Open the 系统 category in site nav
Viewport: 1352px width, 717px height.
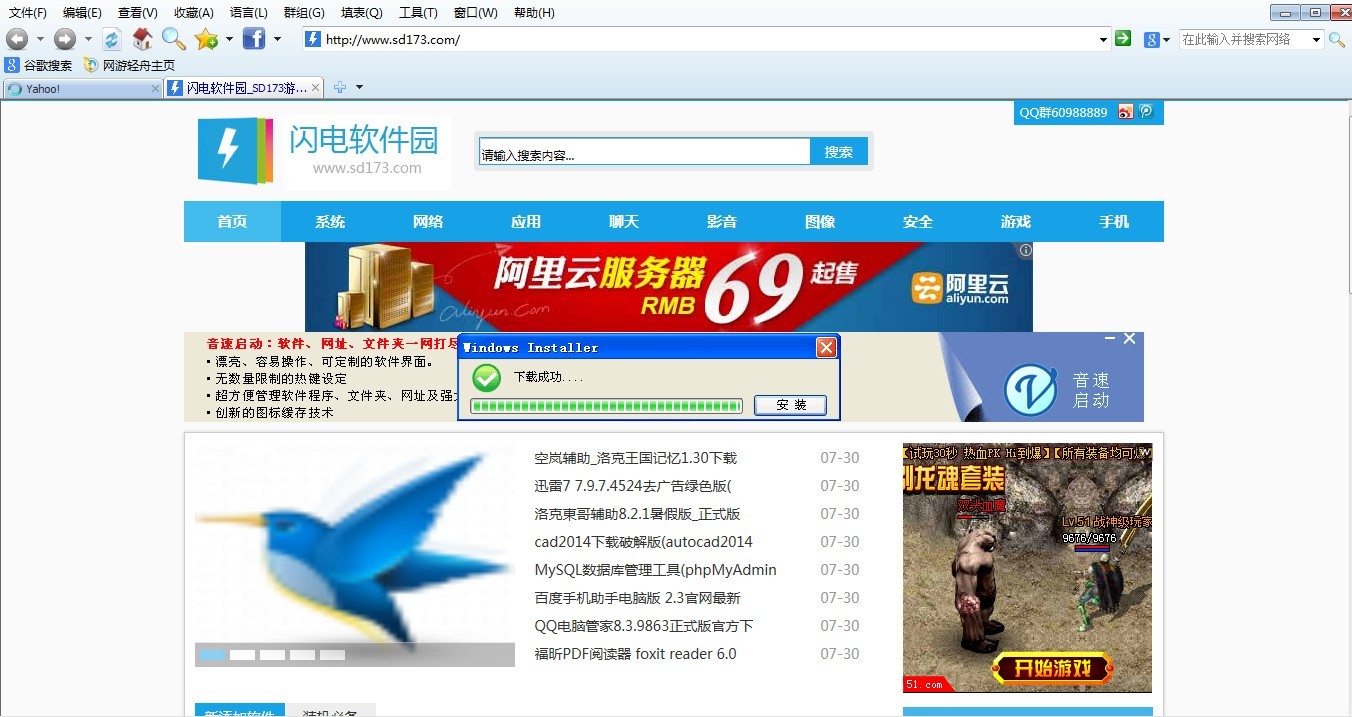point(330,222)
